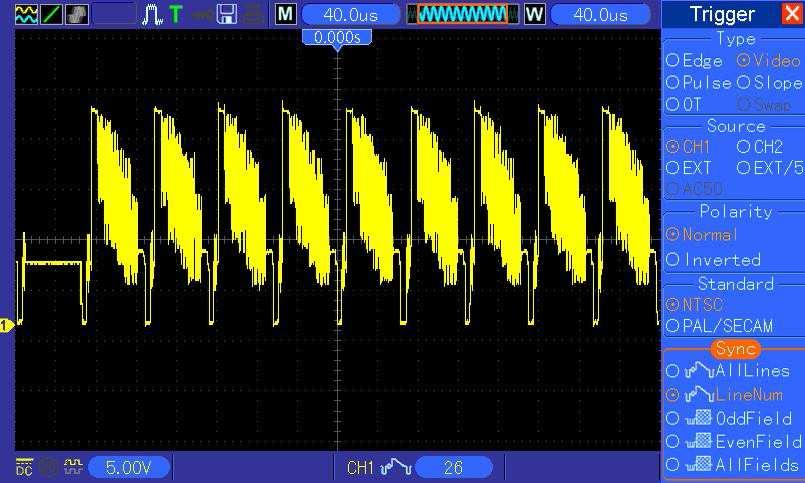This screenshot has height=483, width=805.
Task: Click the floppy disk save icon
Action: (x=227, y=14)
